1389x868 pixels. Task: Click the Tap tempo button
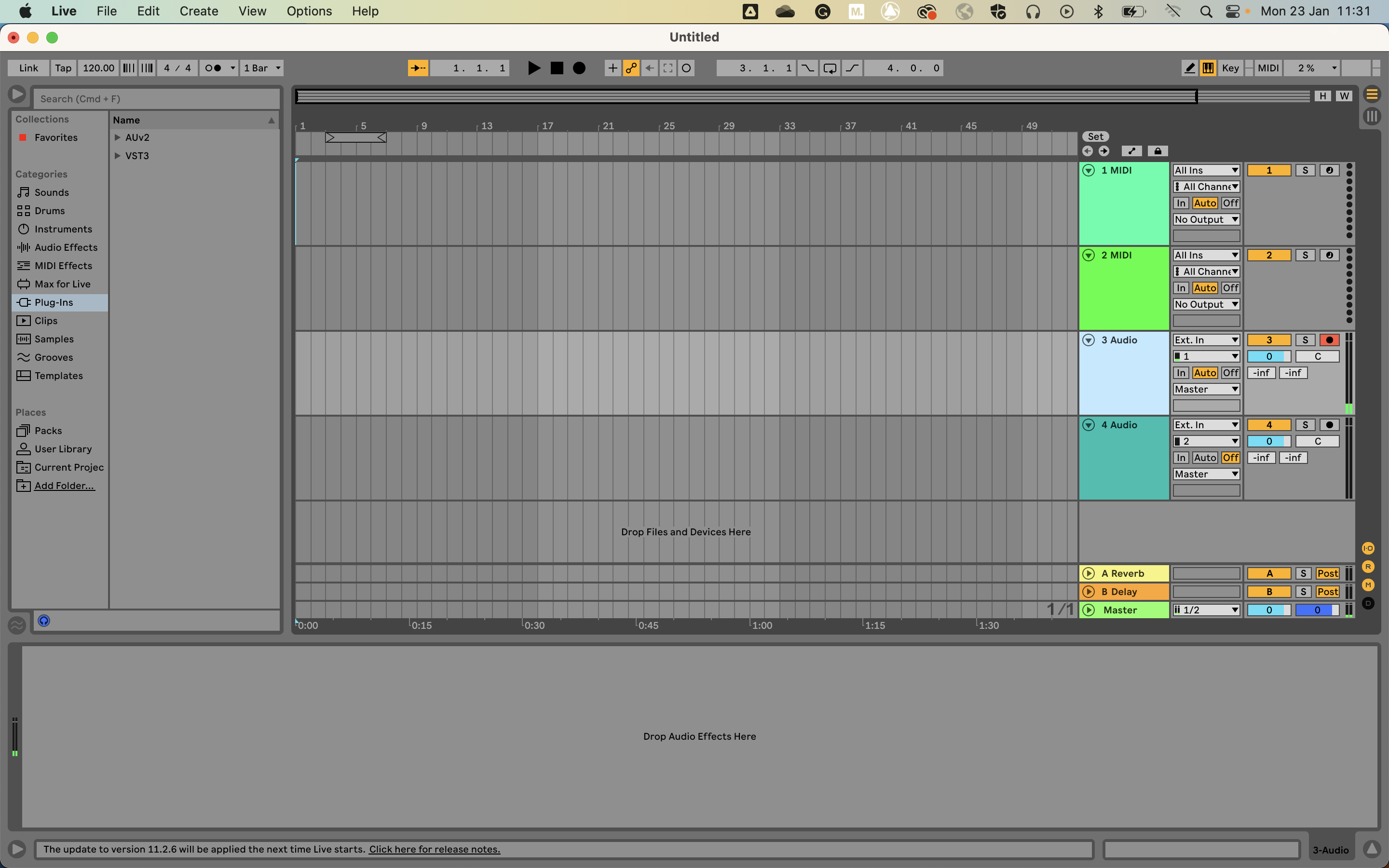point(63,68)
